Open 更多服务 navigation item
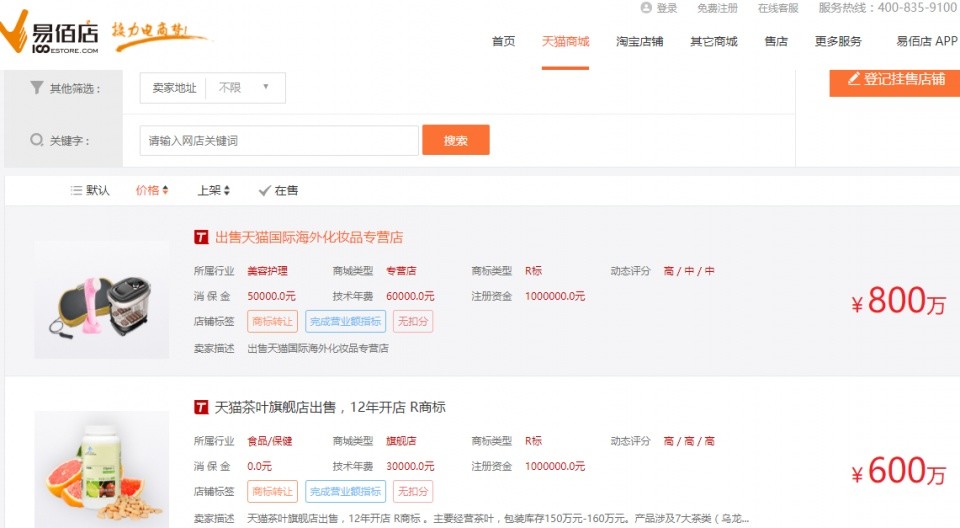Image resolution: width=960 pixels, height=528 pixels. pos(838,42)
